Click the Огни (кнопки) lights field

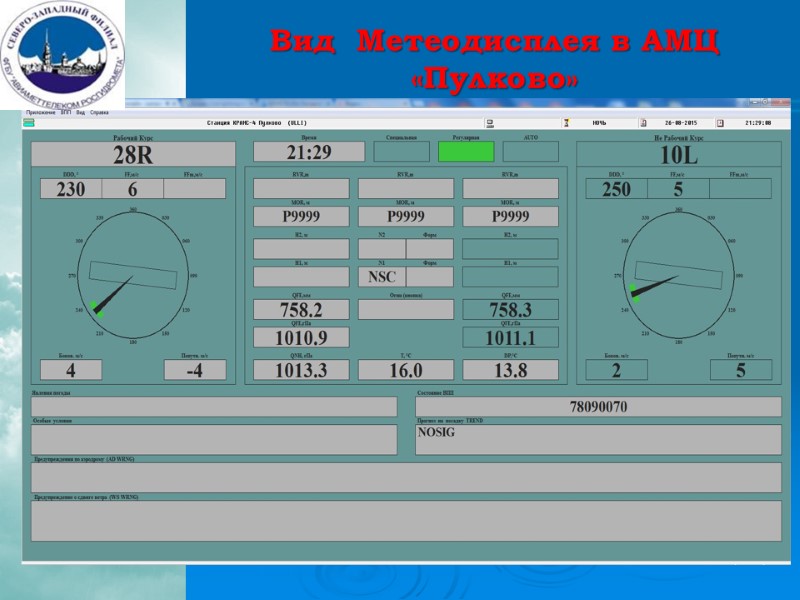tap(406, 309)
